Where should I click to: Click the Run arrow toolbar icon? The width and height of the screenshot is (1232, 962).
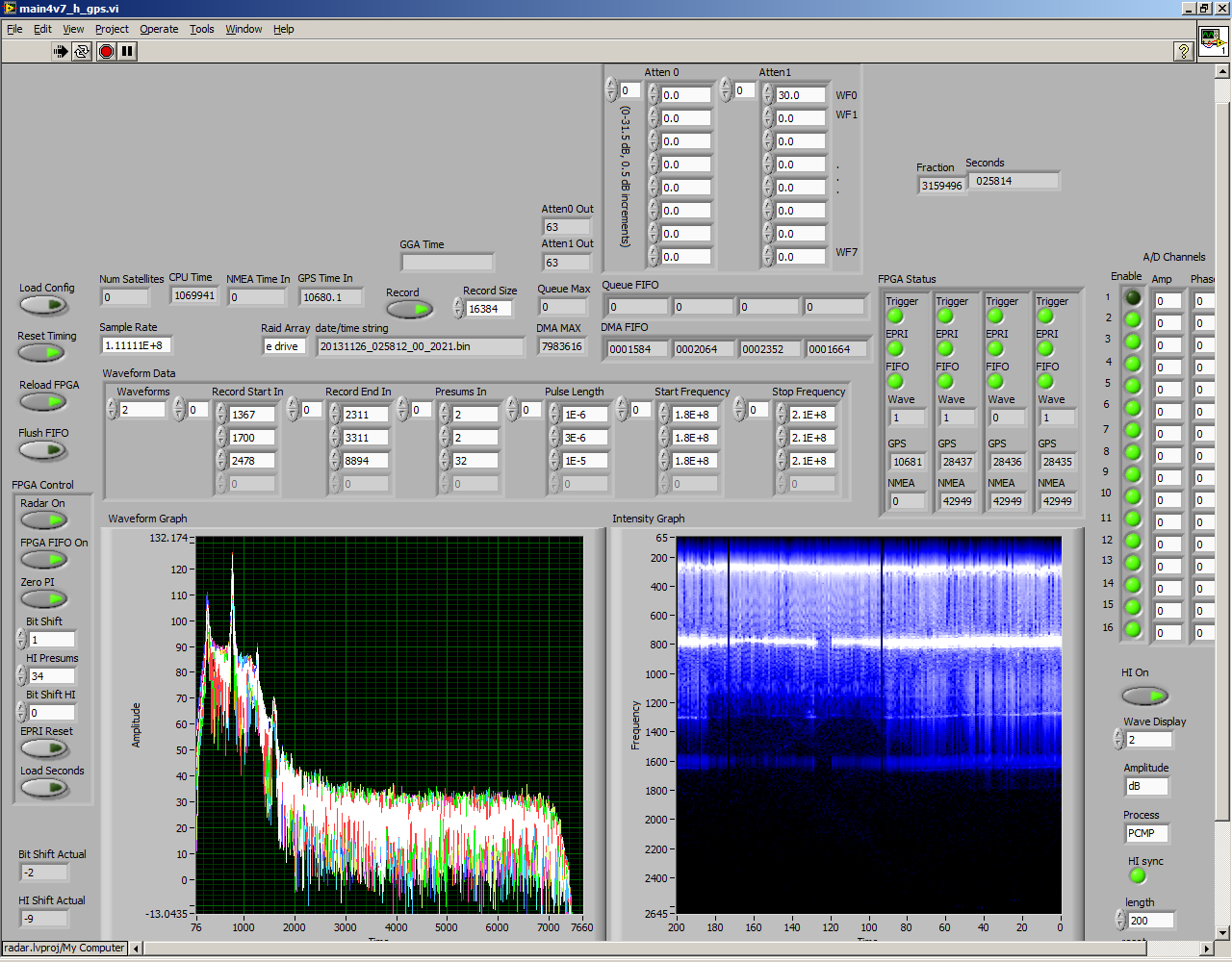pos(61,51)
